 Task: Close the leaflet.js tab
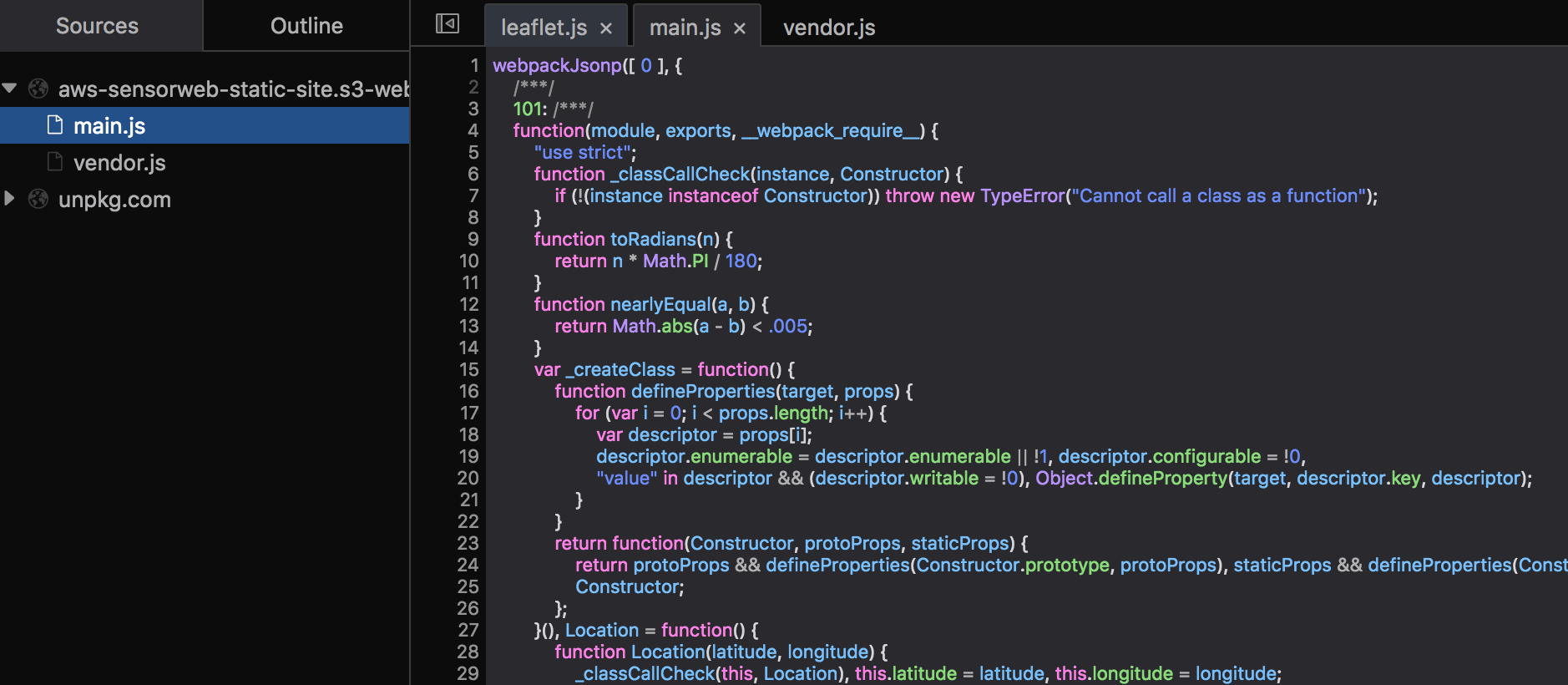(x=606, y=28)
